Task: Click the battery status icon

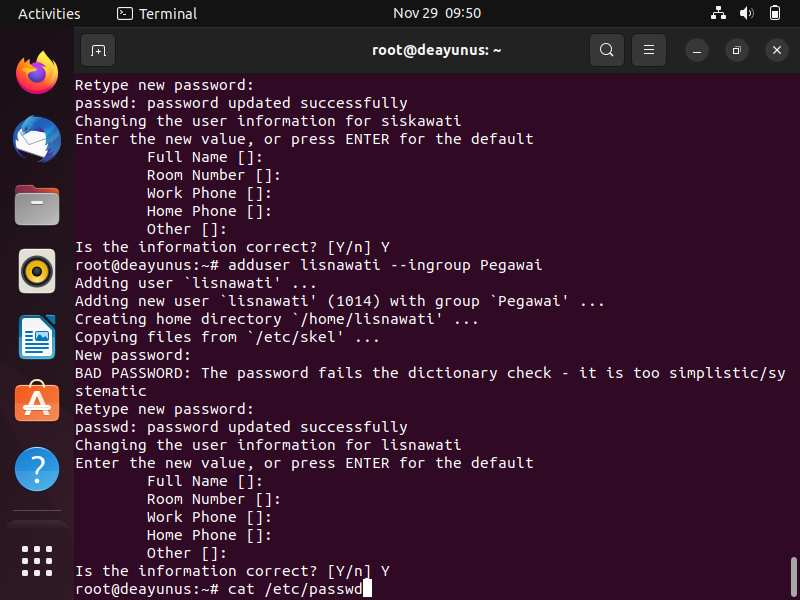Action: [774, 13]
